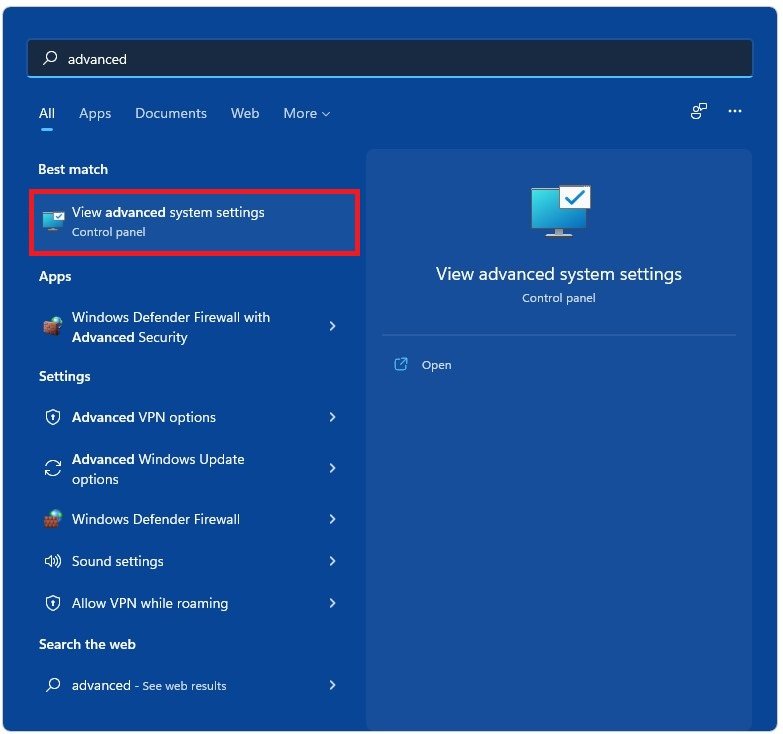Expand Windows Defender Firewall with Advanced Security chevron
The width and height of the screenshot is (783, 734).
[x=333, y=326]
